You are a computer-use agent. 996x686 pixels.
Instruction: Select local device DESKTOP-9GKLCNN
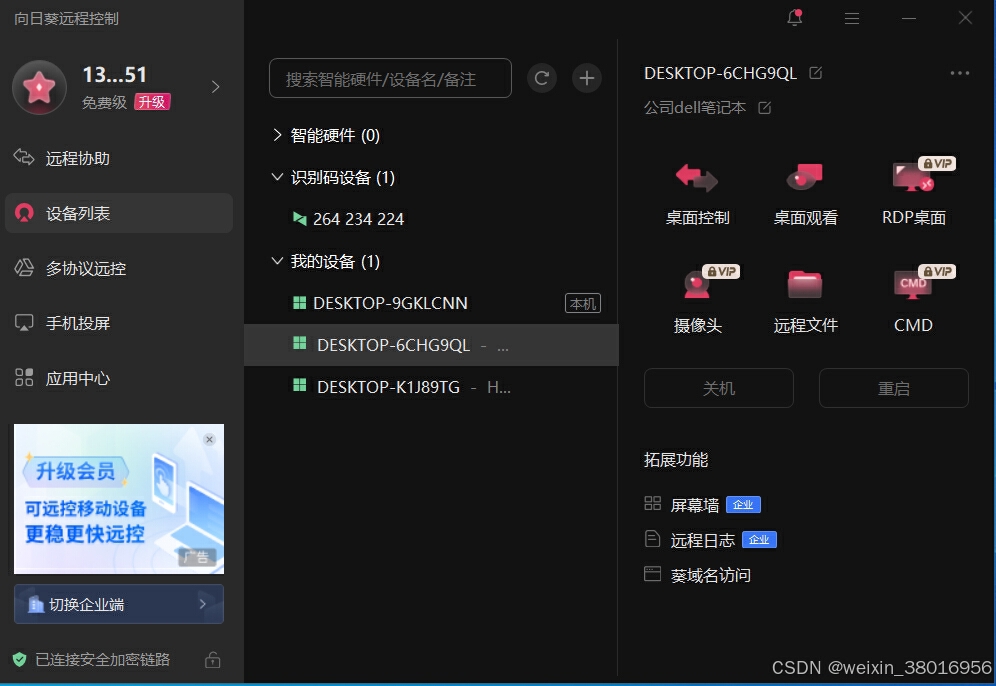click(431, 303)
